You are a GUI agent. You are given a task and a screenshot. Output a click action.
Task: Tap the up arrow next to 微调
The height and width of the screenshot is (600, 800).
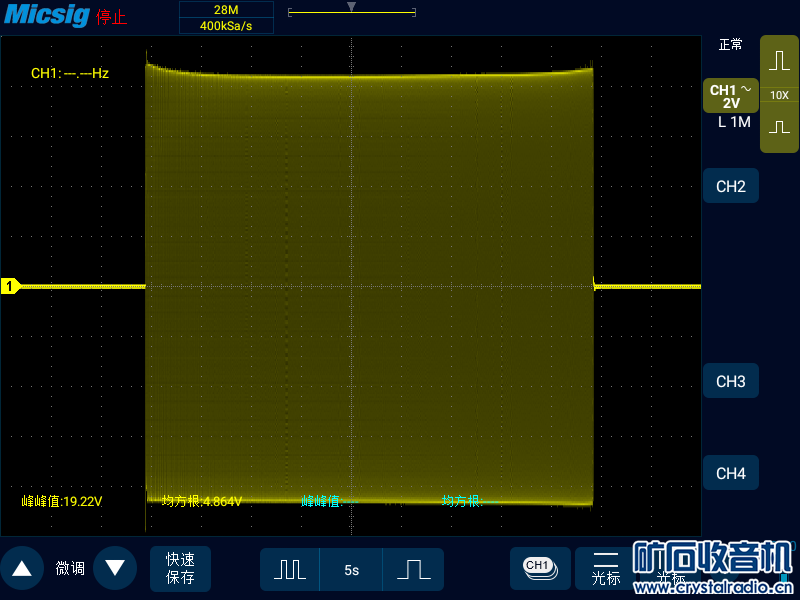tap(22, 568)
